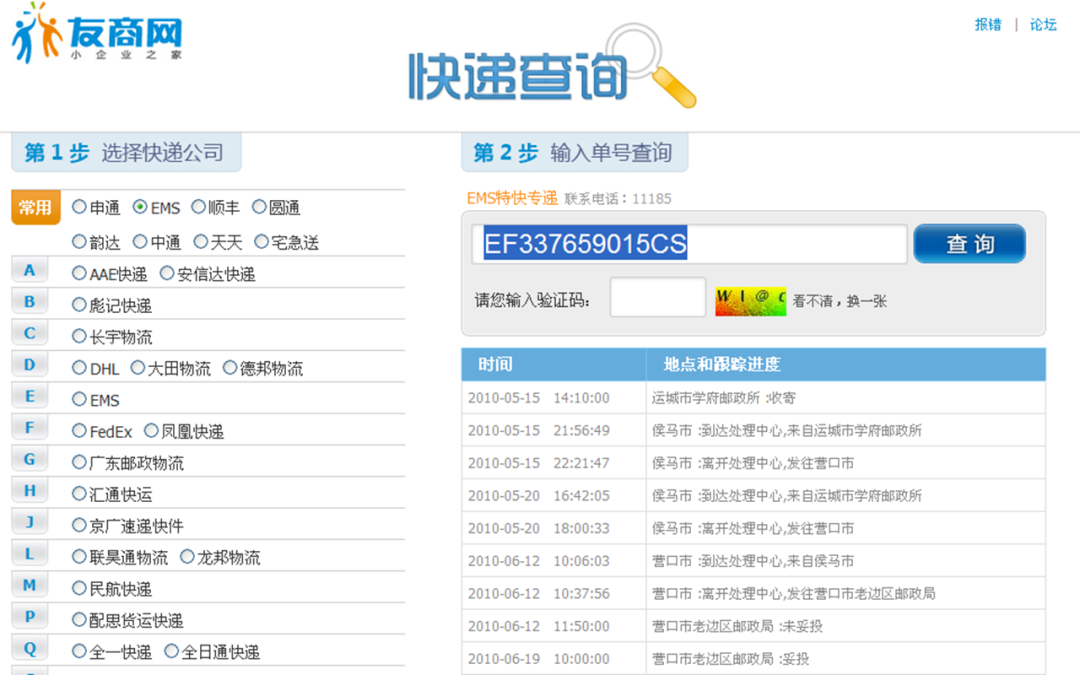Select 凤凰快递 courier
The height and width of the screenshot is (675, 1080).
pos(152,430)
